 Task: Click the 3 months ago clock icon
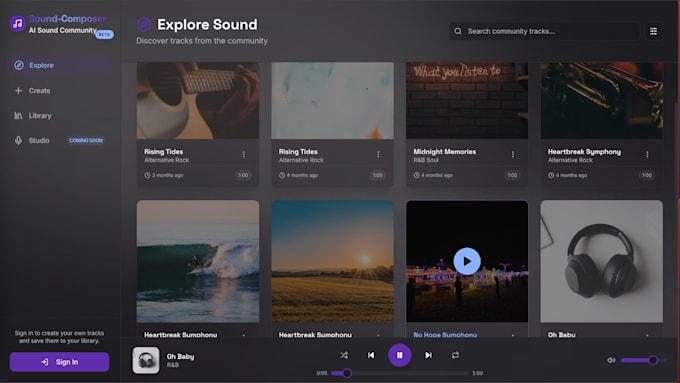click(147, 175)
